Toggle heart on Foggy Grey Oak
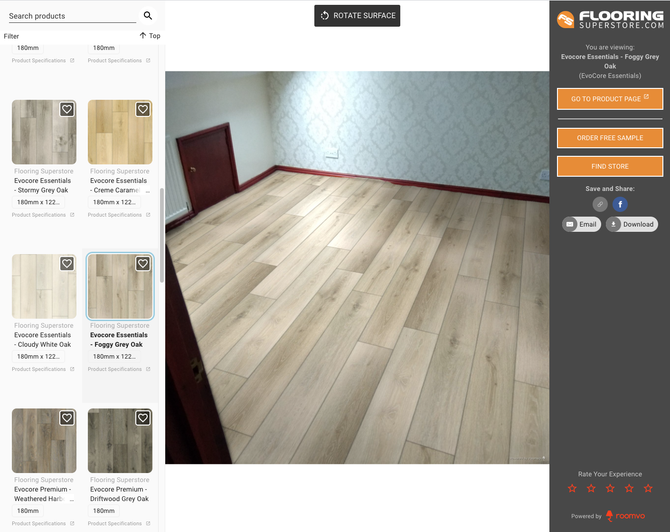The width and height of the screenshot is (670, 532). click(x=143, y=264)
